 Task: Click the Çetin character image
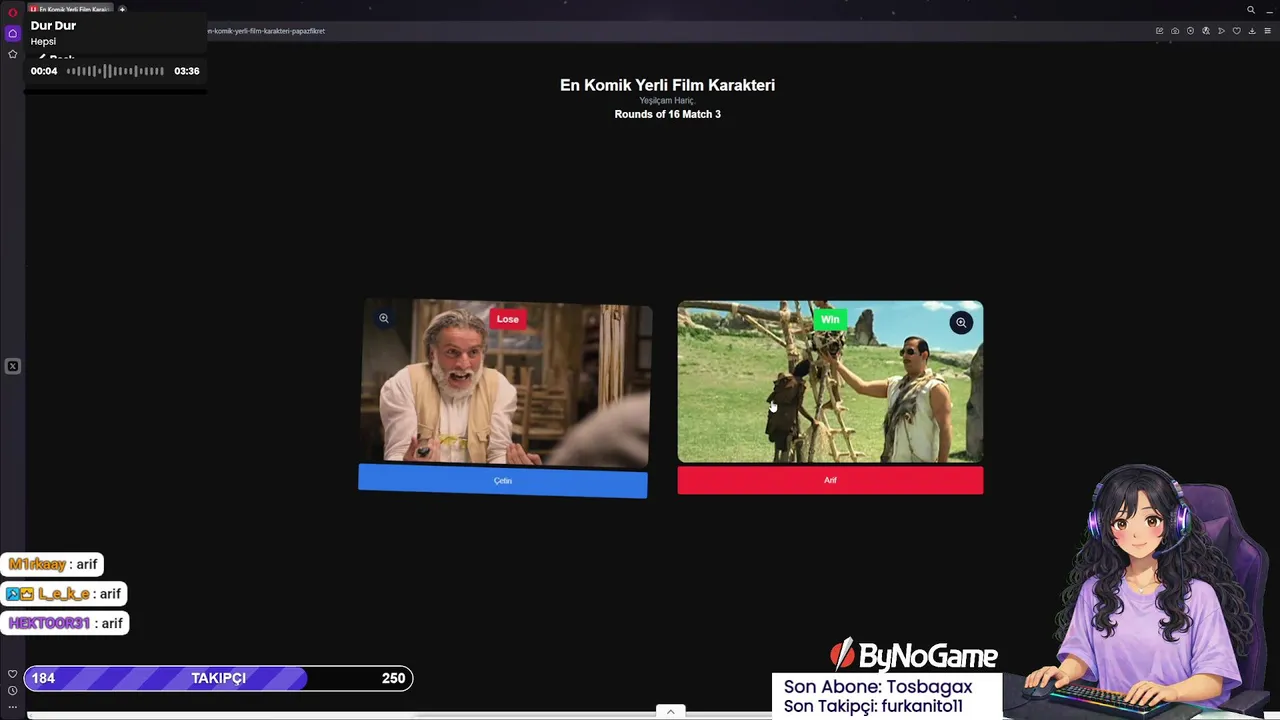tap(505, 385)
